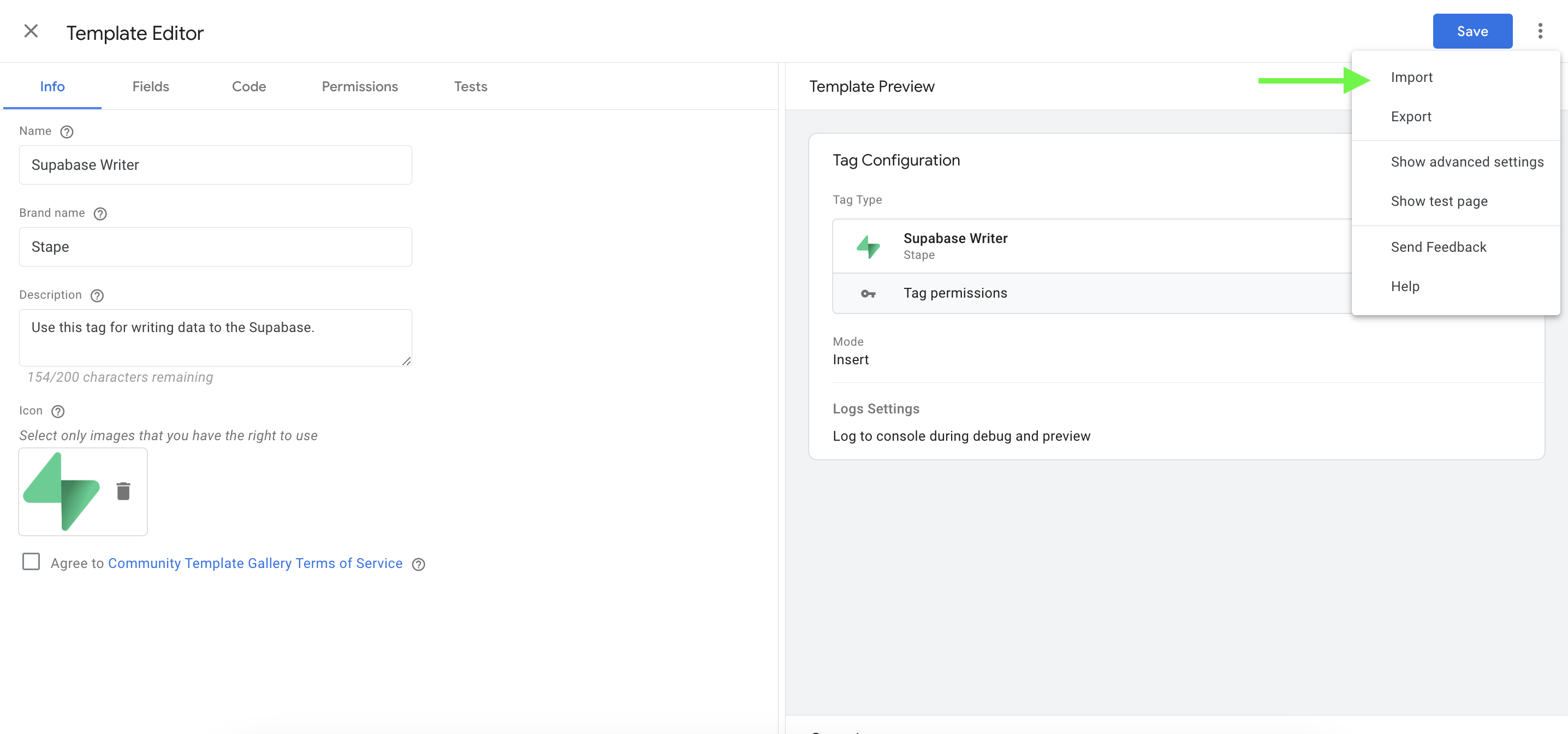This screenshot has height=734, width=1568.
Task: Open Community Template Gallery Terms of Service link
Action: 255,564
